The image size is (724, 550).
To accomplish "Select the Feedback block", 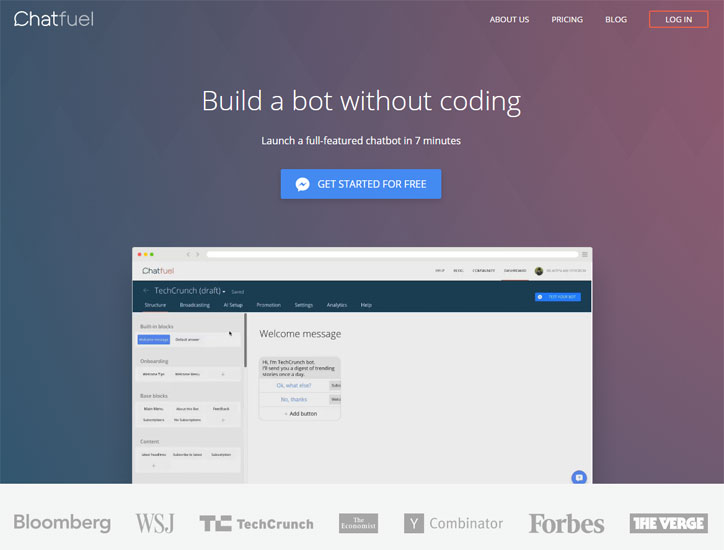I will [221, 409].
